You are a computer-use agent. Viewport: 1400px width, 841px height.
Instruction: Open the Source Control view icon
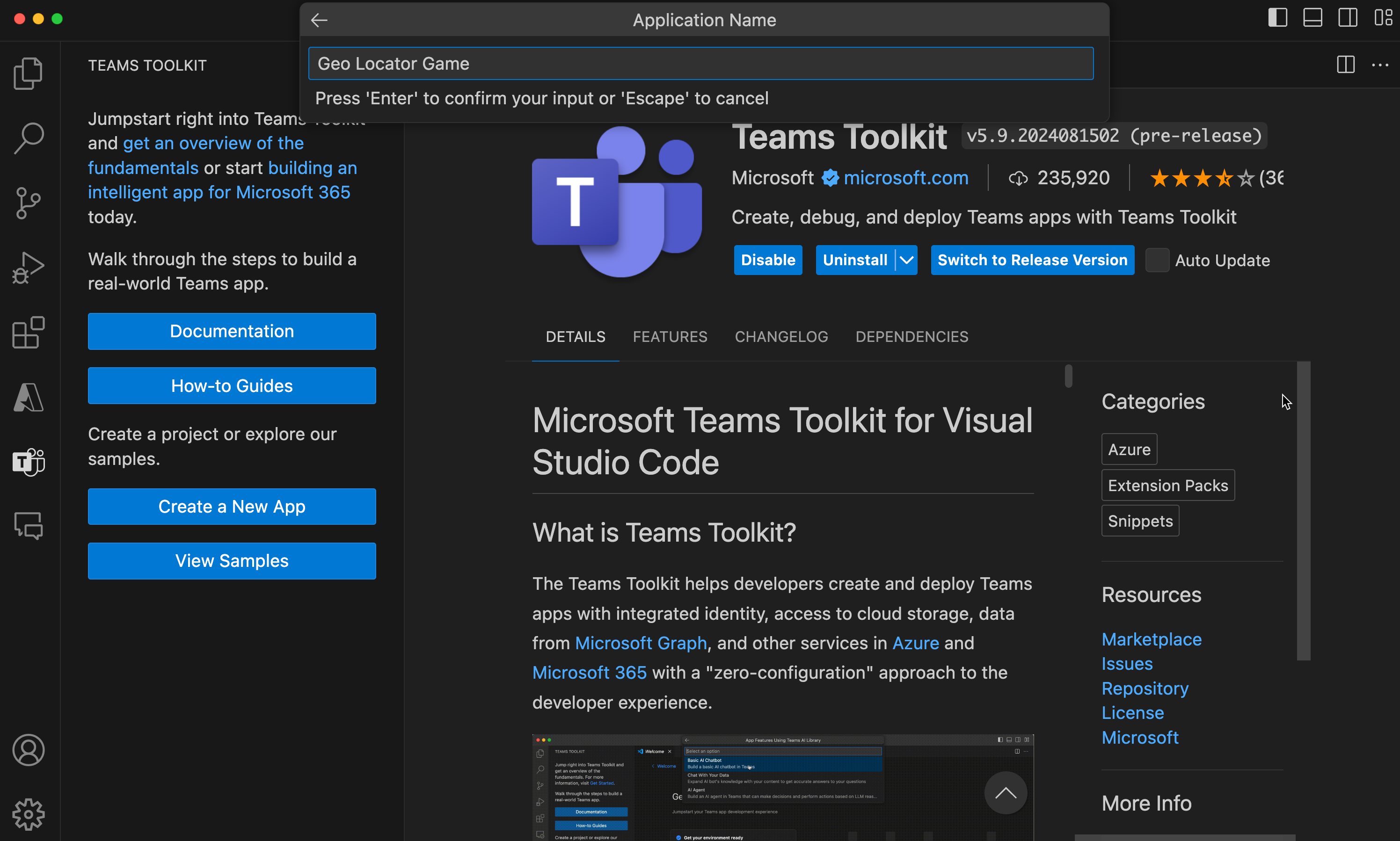coord(29,203)
